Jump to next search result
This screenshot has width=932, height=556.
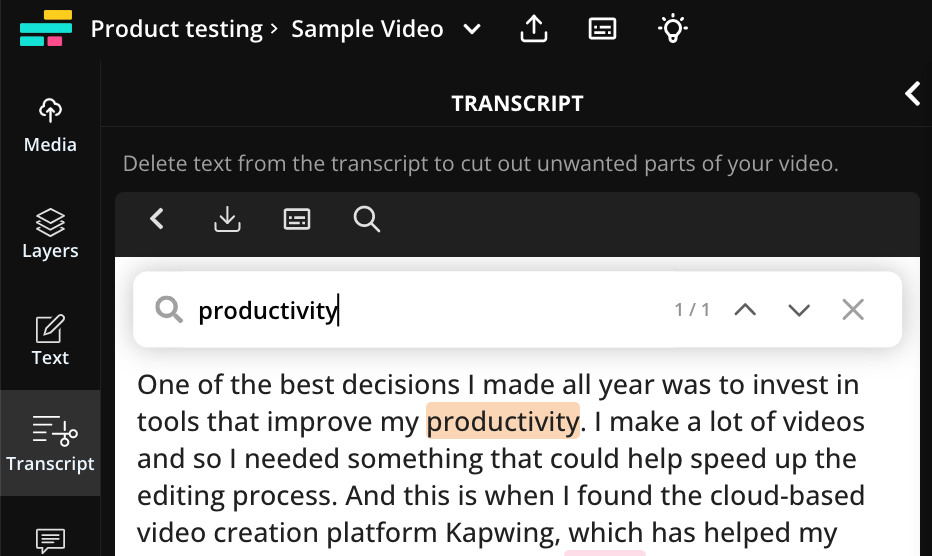[798, 310]
